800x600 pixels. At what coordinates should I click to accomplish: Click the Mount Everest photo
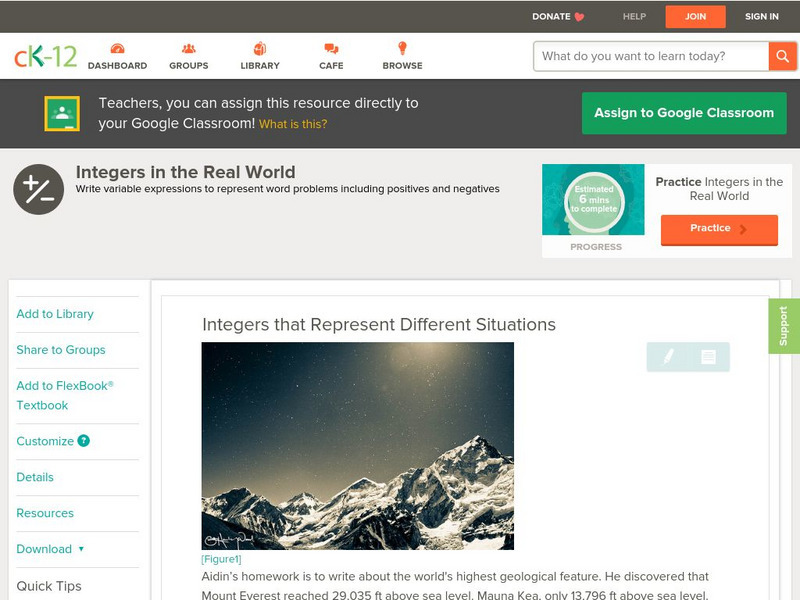pyautogui.click(x=358, y=446)
